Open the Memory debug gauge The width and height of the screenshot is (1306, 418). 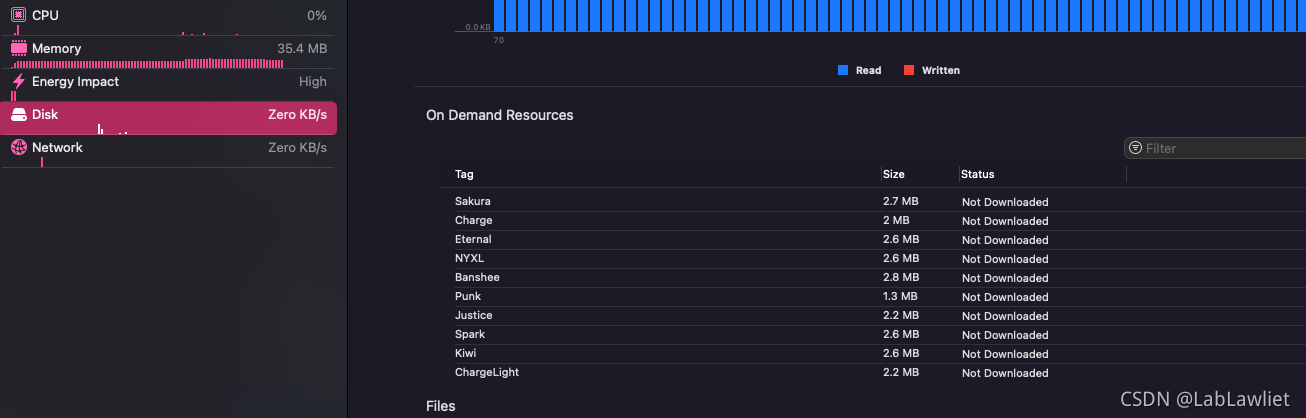pos(169,51)
